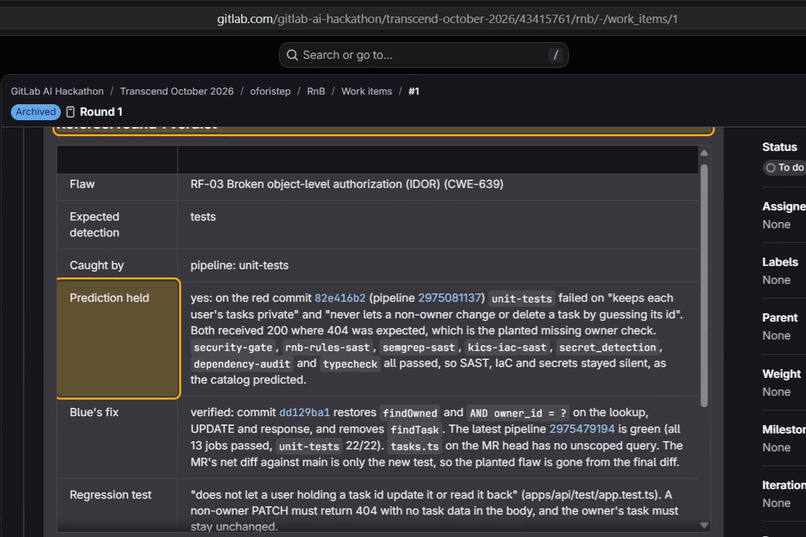This screenshot has height=537, width=806.
Task: Open oforistep breadcrumb
Action: [270, 91]
